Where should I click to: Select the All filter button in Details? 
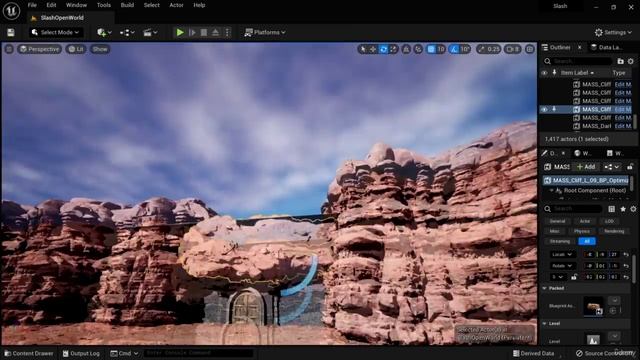(x=587, y=241)
